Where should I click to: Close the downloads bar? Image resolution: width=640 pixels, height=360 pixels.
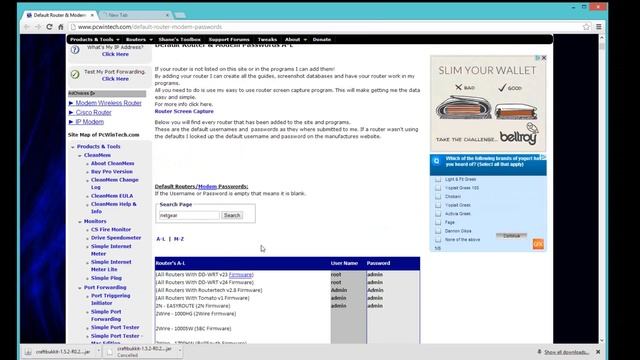click(598, 352)
